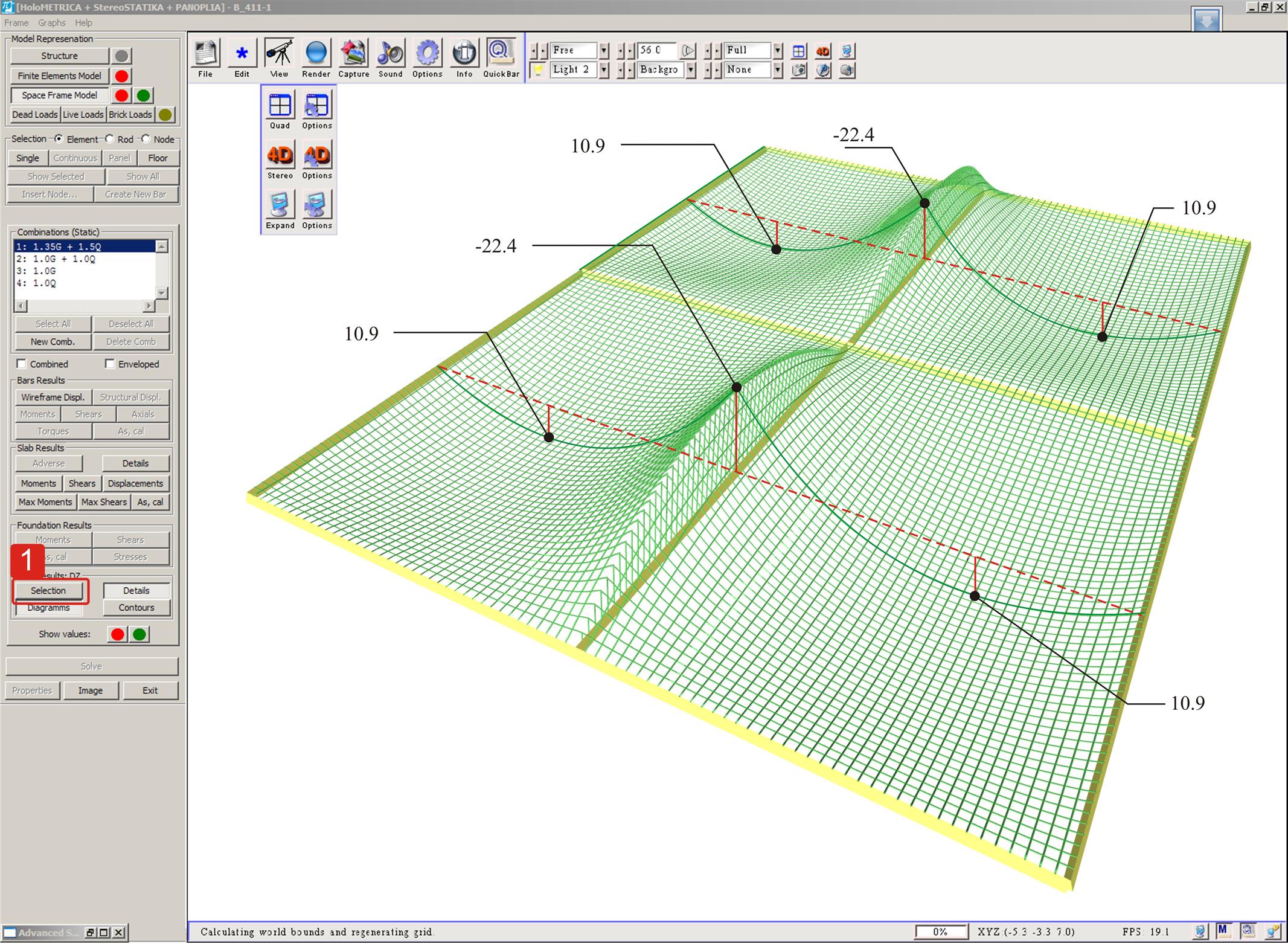
Task: Expand the Free camera mode dropdown
Action: click(x=604, y=50)
